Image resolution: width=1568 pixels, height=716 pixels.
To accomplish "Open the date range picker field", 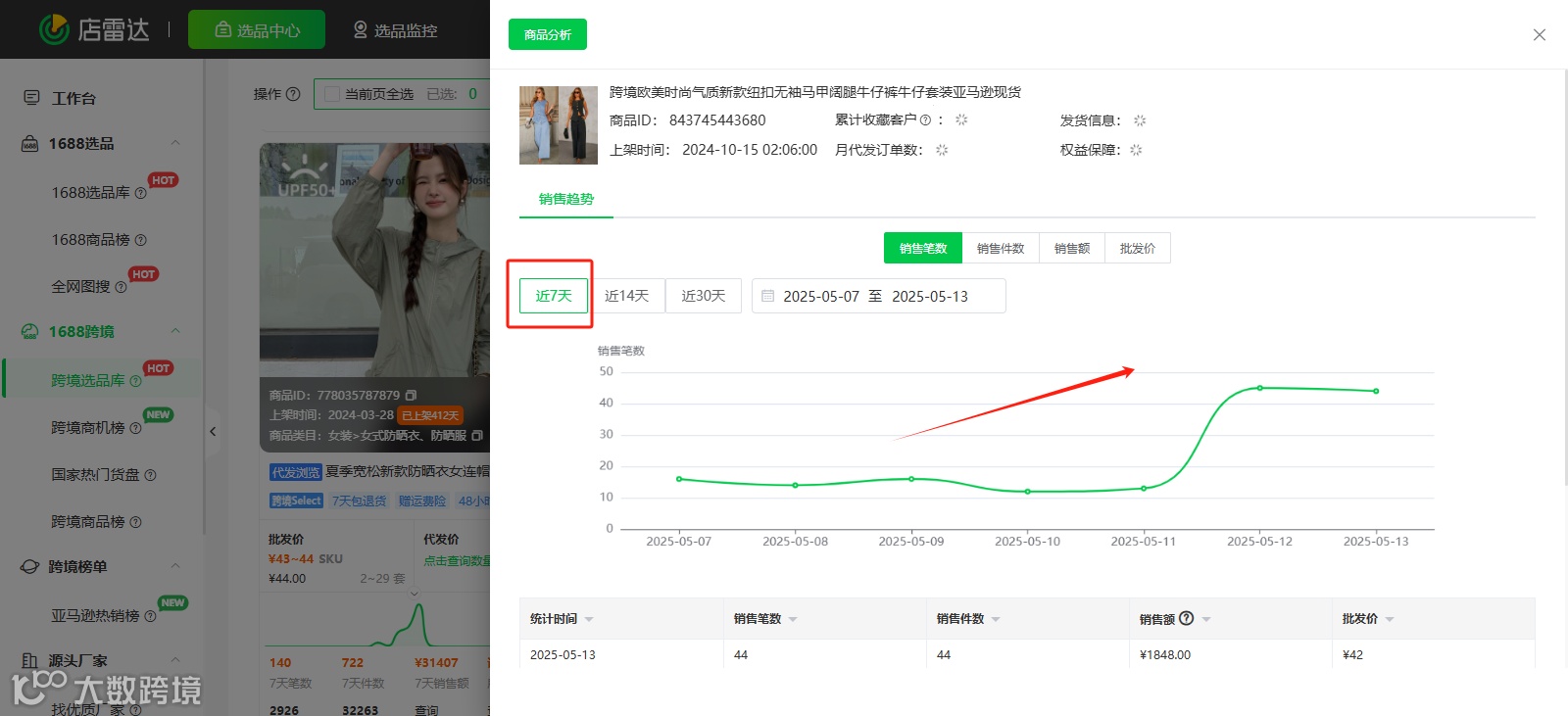I will coord(879,296).
